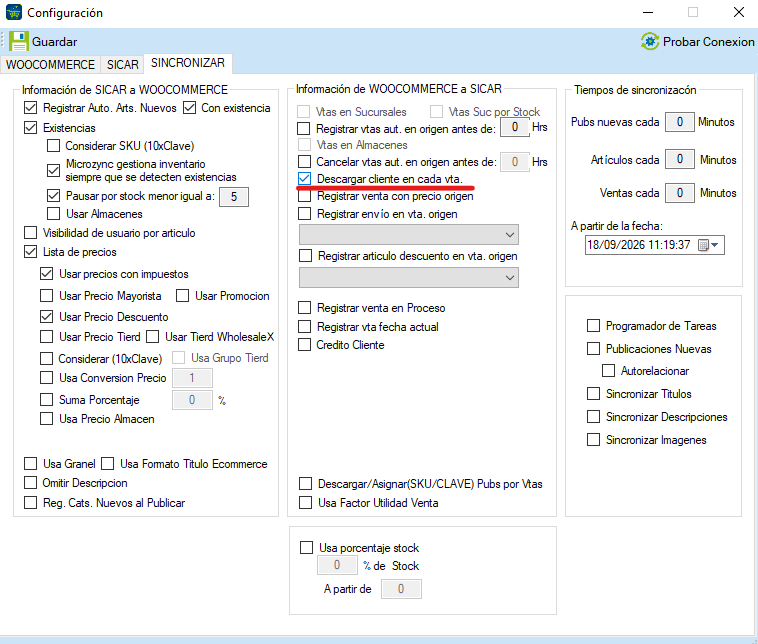Toggle Lista de precios checkbox
Image resolution: width=758 pixels, height=644 pixels.
pos(30,252)
